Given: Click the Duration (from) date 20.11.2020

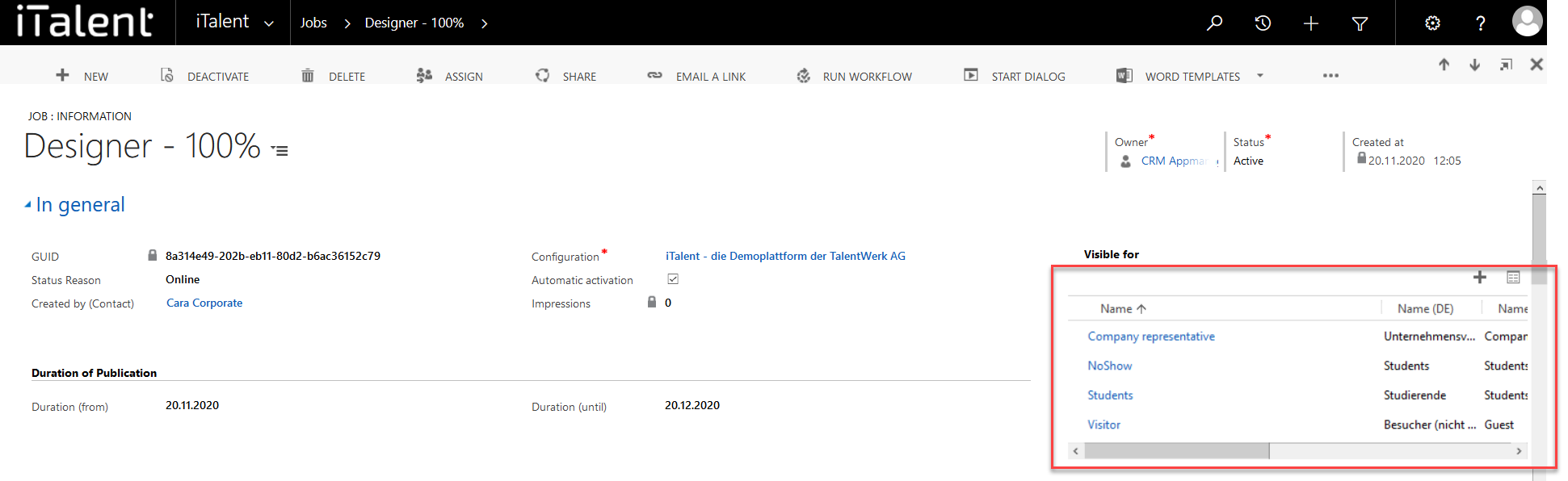Looking at the screenshot, I should (x=192, y=405).
